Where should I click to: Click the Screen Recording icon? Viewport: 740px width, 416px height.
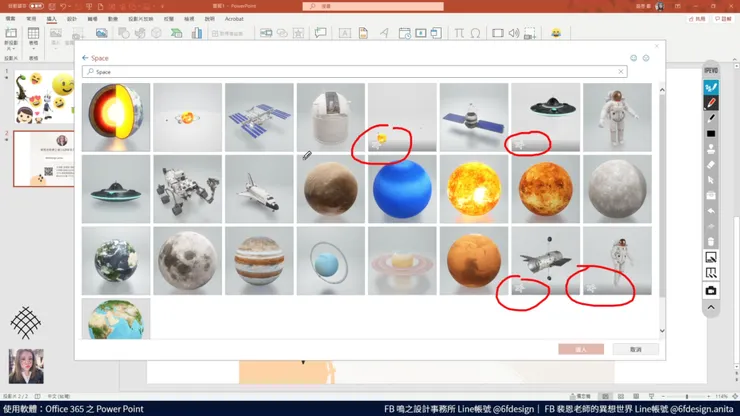(530, 33)
